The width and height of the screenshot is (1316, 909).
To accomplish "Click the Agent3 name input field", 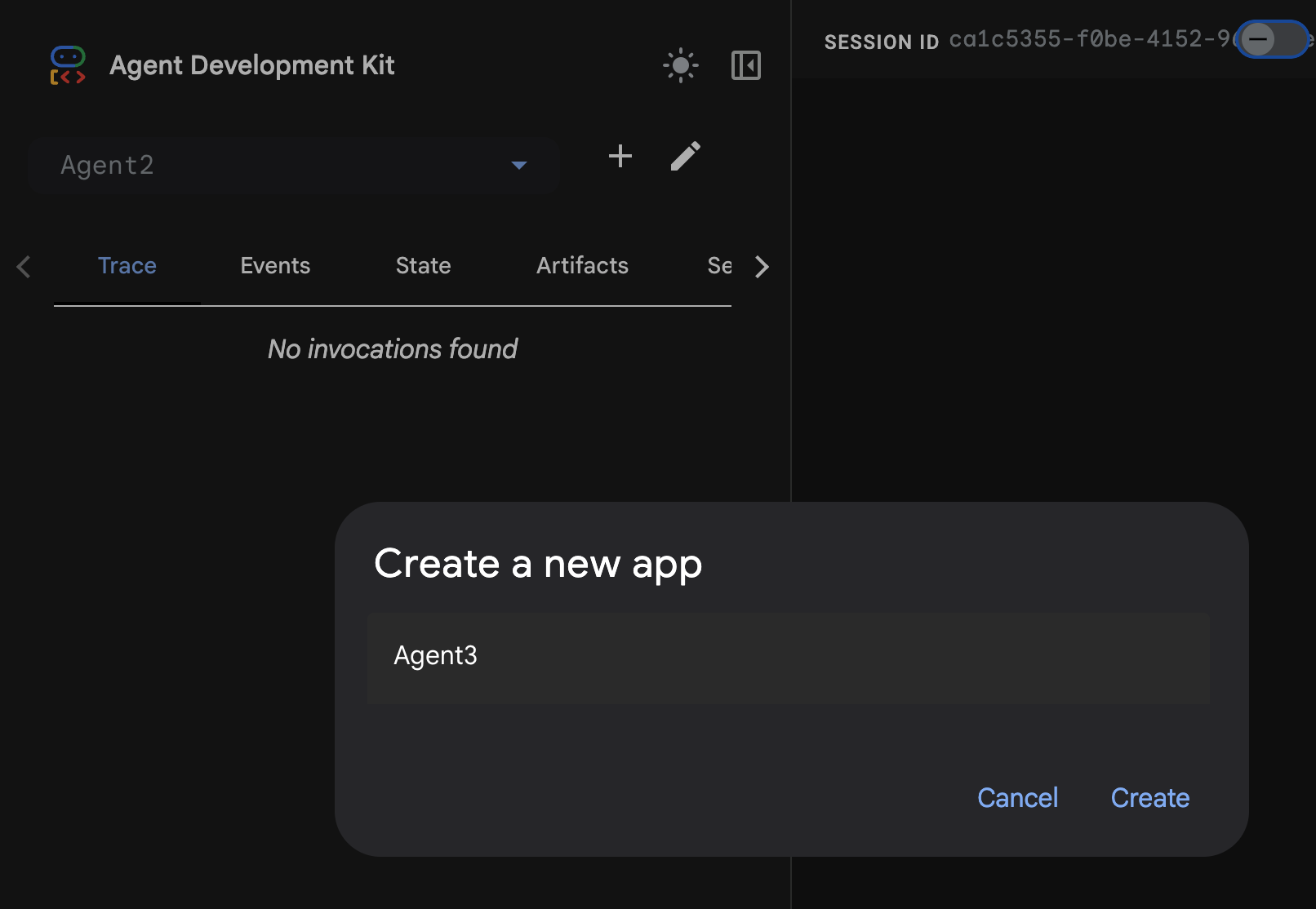I will point(789,658).
